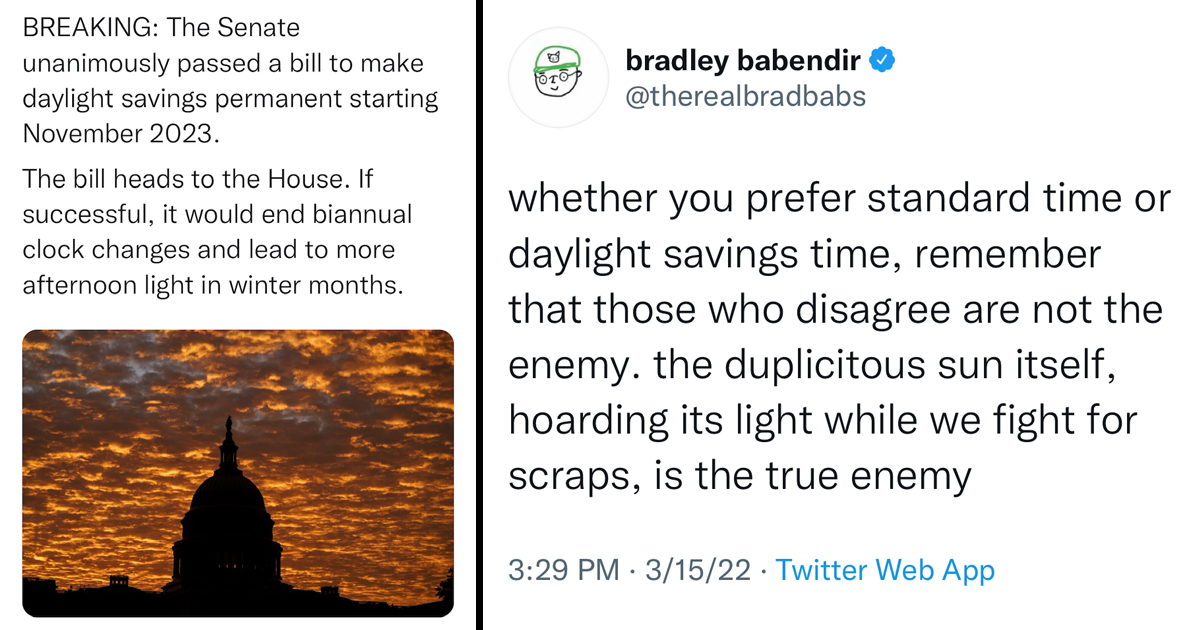Select the 3/15/22 tweet date
The image size is (1200, 630).
pos(697,571)
